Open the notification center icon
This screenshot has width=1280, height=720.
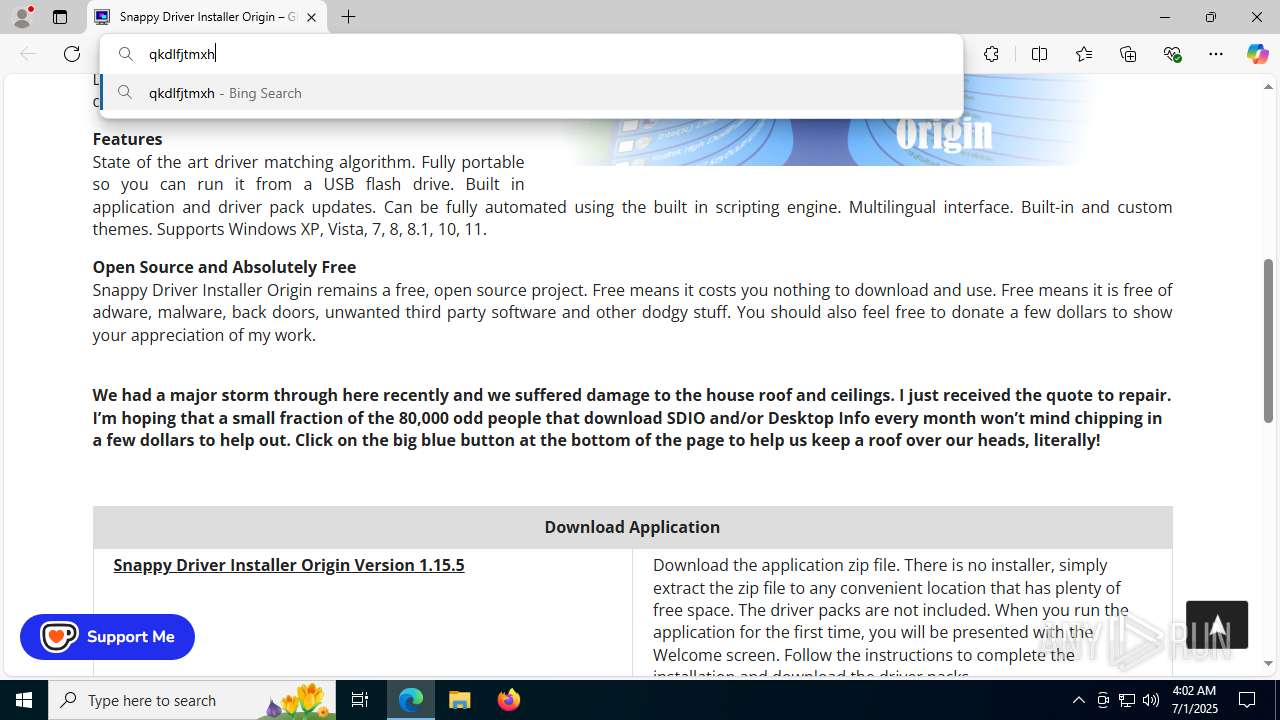1248,700
